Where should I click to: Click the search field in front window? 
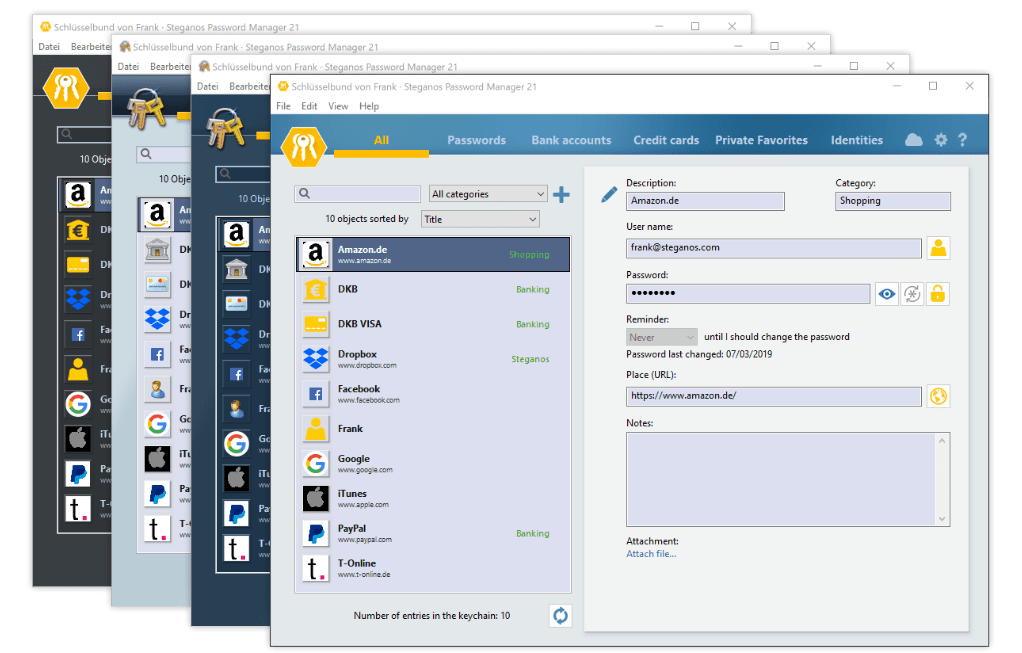(358, 194)
